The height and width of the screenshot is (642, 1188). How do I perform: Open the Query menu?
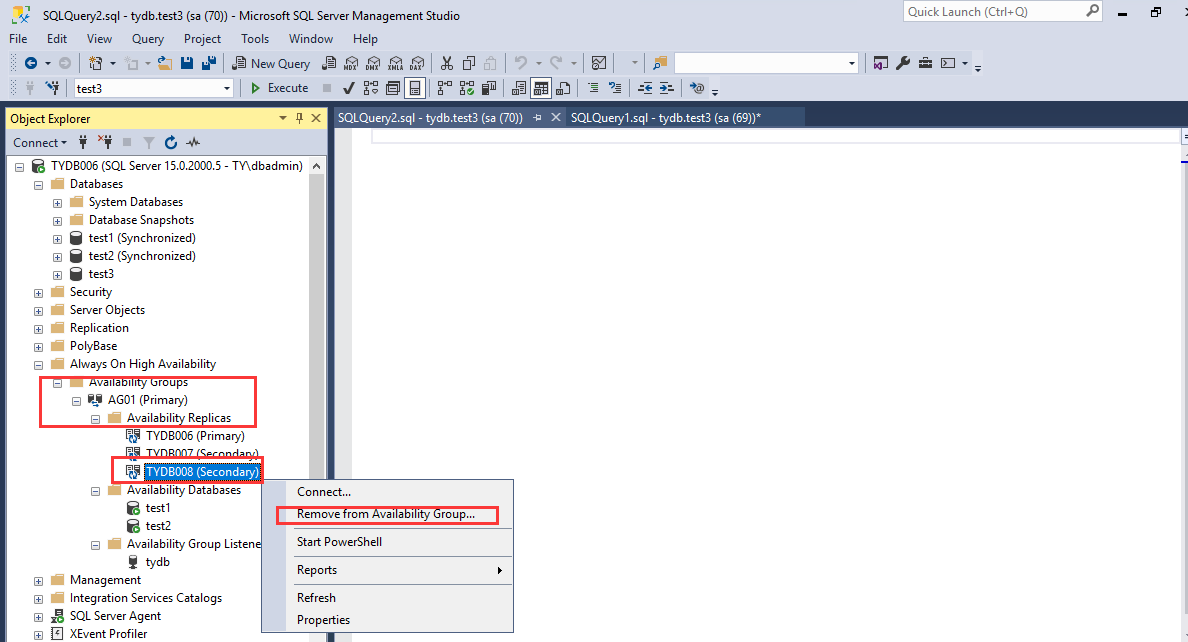coord(148,39)
